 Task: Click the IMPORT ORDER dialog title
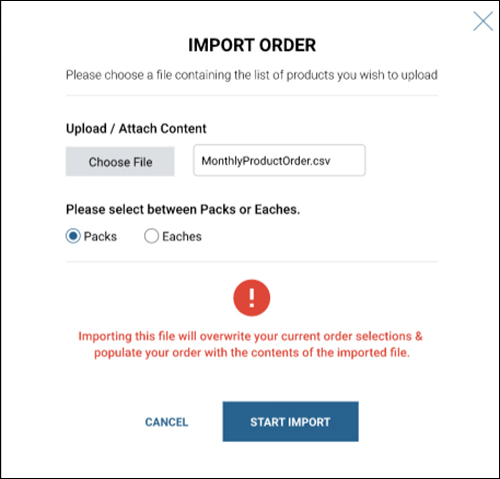pos(252,45)
